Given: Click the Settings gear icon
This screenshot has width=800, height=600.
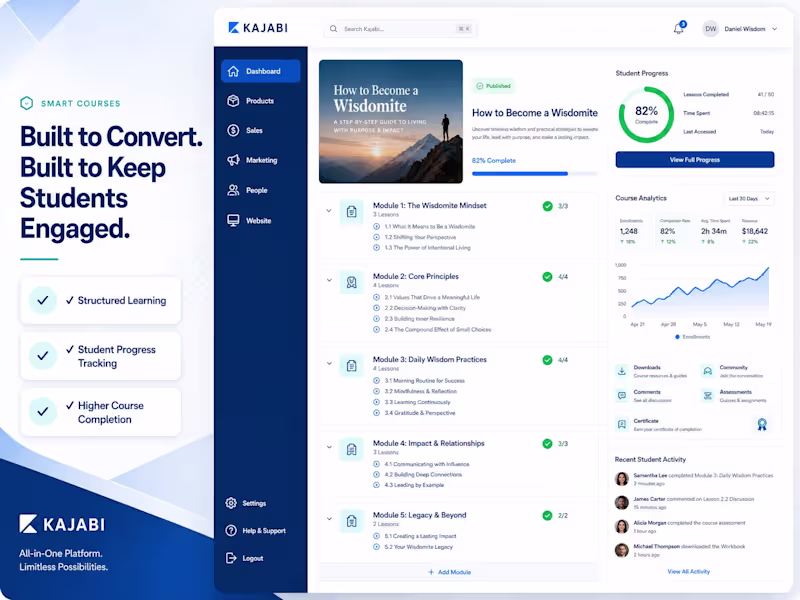Looking at the screenshot, I should click(231, 503).
